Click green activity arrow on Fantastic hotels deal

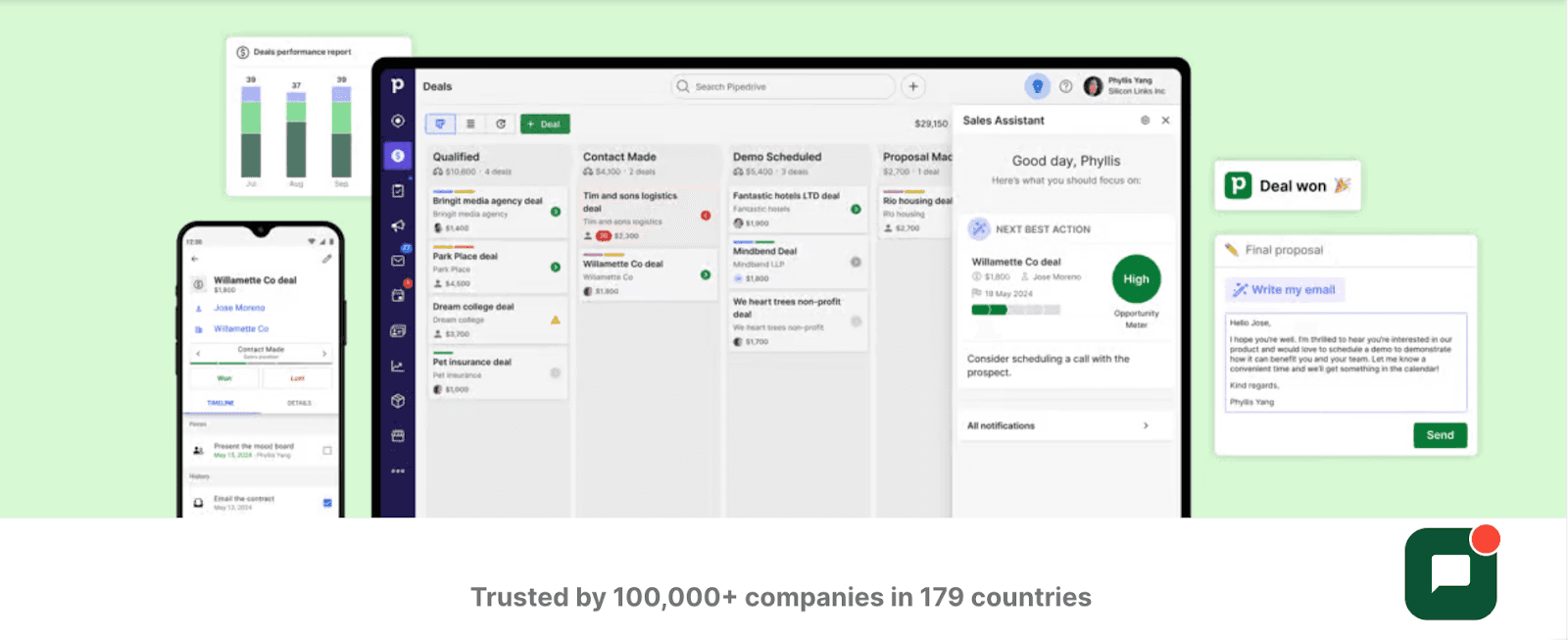pyautogui.click(x=856, y=209)
